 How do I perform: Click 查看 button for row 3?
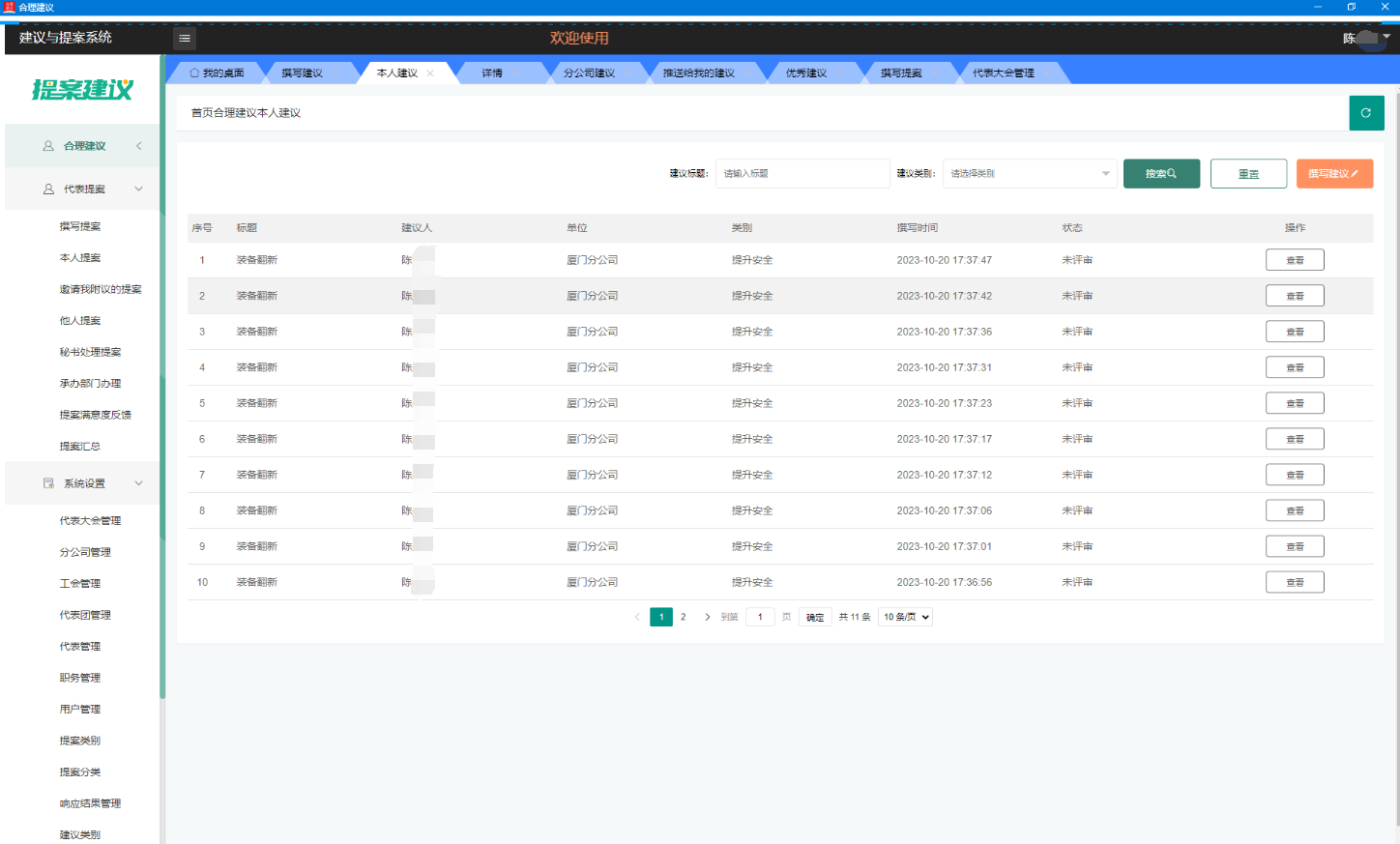(1295, 332)
